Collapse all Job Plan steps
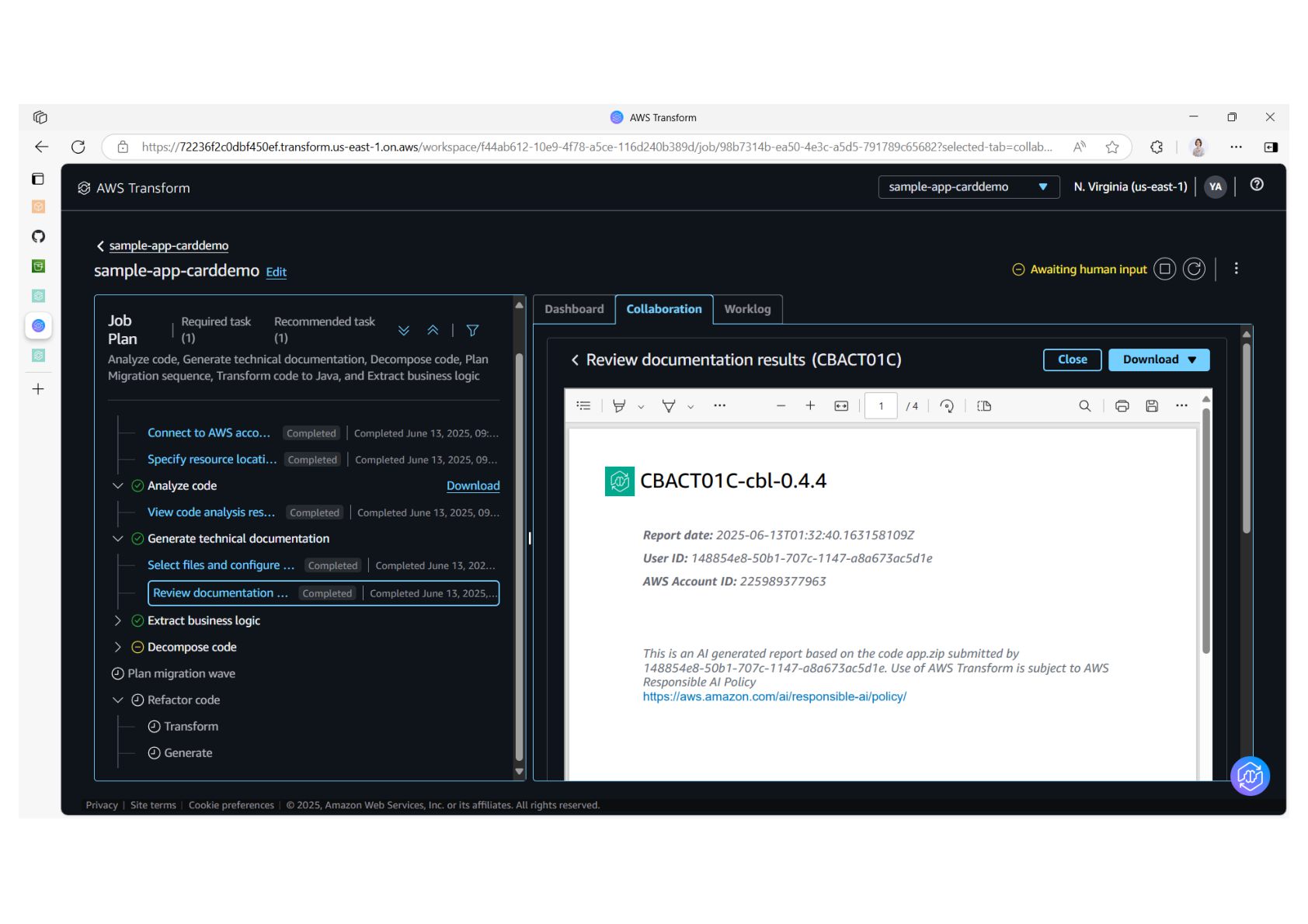This screenshot has height=924, width=1308. [x=433, y=330]
